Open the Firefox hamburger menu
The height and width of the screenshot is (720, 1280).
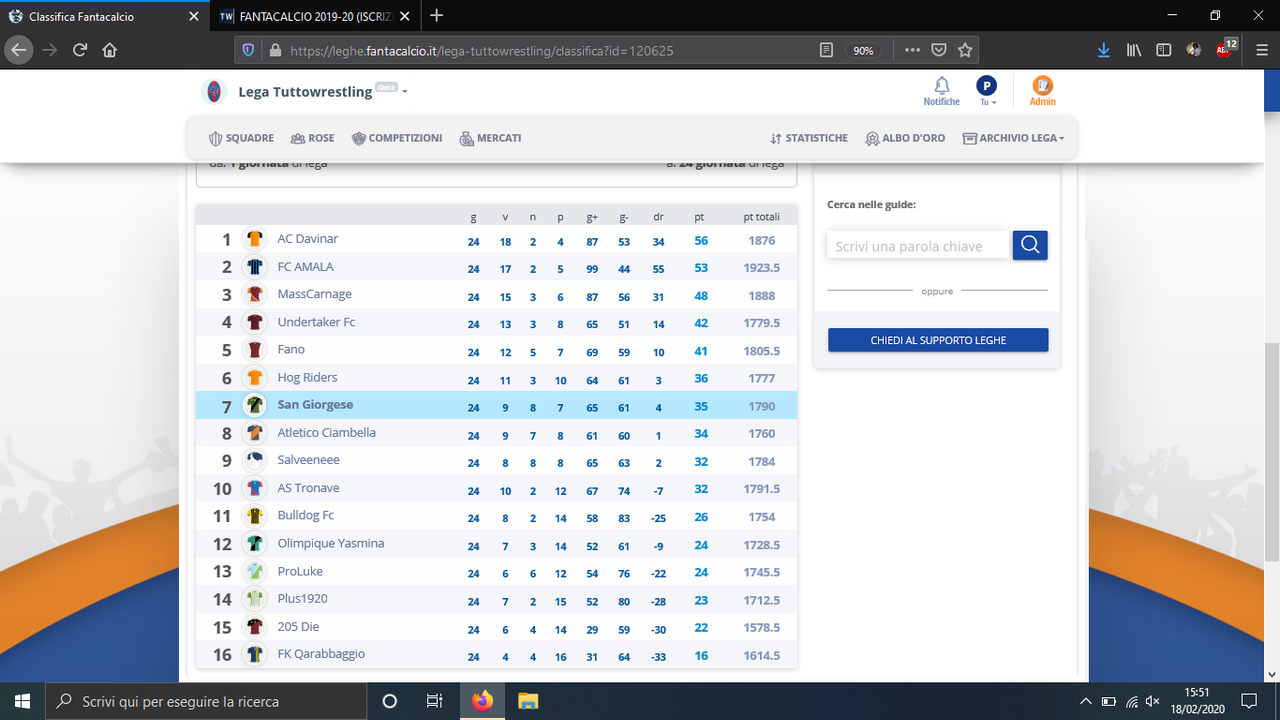[x=1262, y=49]
